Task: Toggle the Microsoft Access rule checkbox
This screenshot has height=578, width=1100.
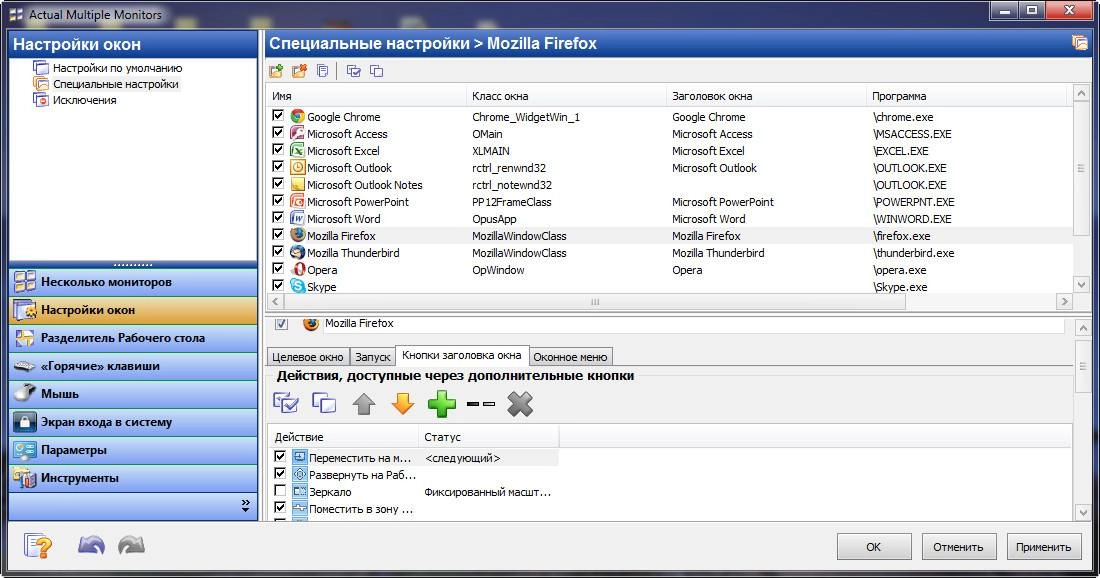Action: tap(278, 133)
